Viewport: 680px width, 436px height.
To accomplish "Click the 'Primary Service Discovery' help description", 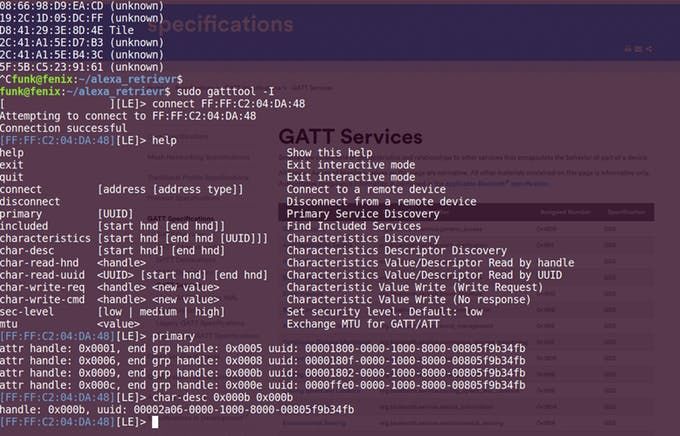I will (x=363, y=214).
